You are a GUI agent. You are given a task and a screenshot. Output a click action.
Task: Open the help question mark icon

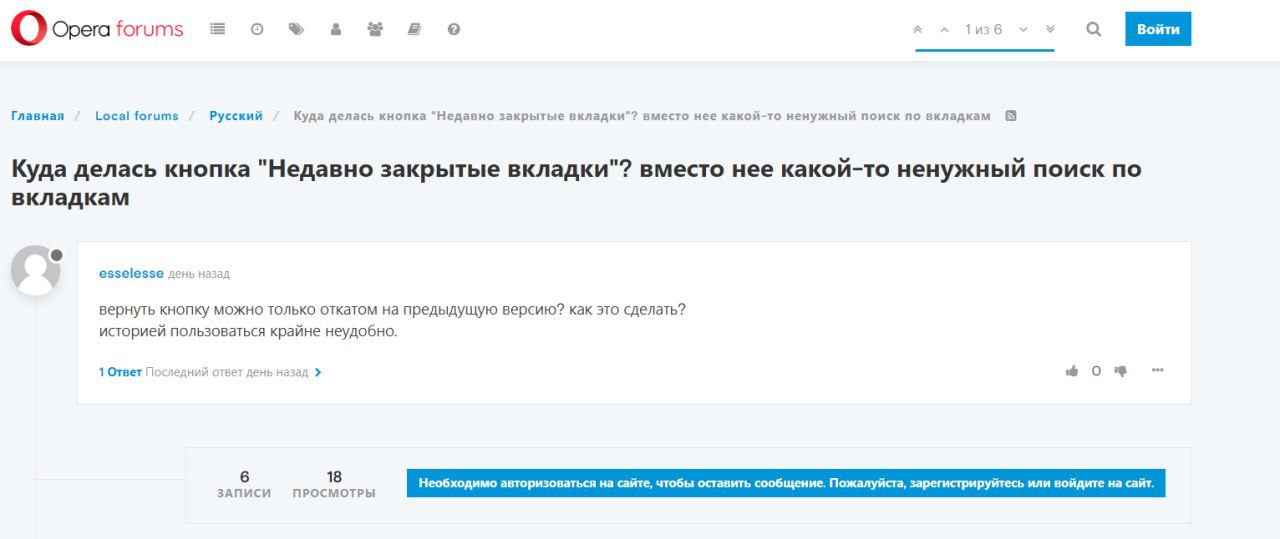tap(454, 30)
